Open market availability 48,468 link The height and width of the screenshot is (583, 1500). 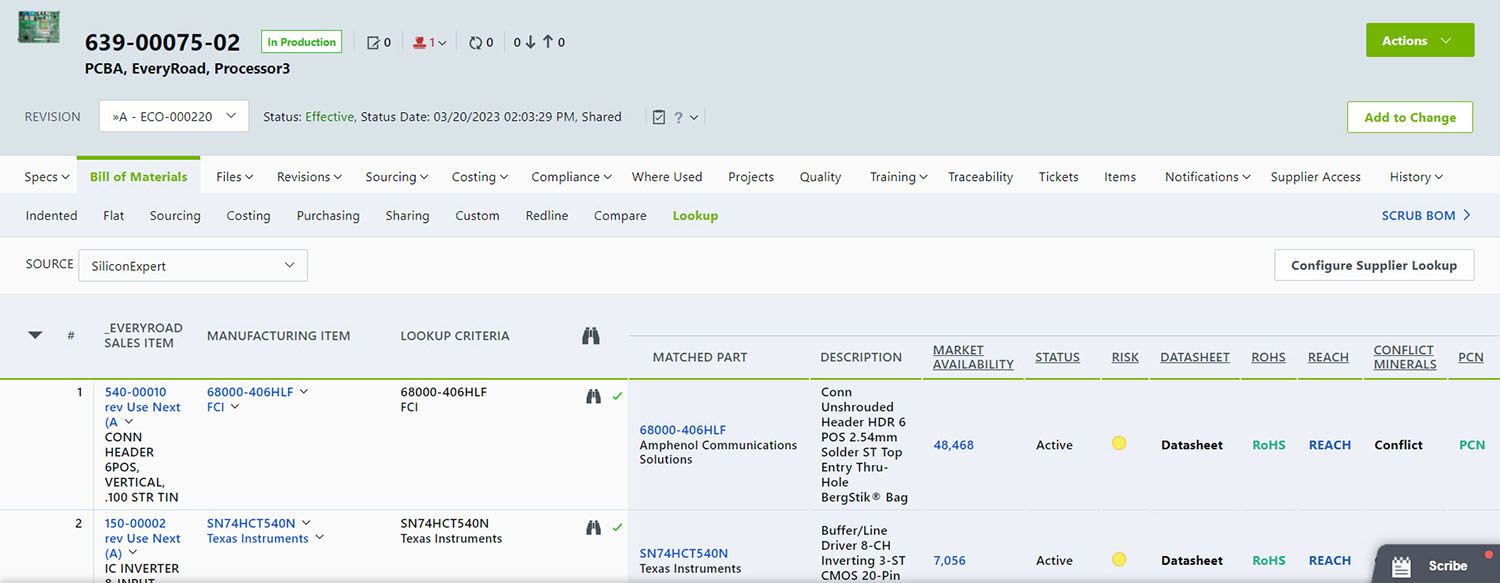pyautogui.click(x=953, y=445)
